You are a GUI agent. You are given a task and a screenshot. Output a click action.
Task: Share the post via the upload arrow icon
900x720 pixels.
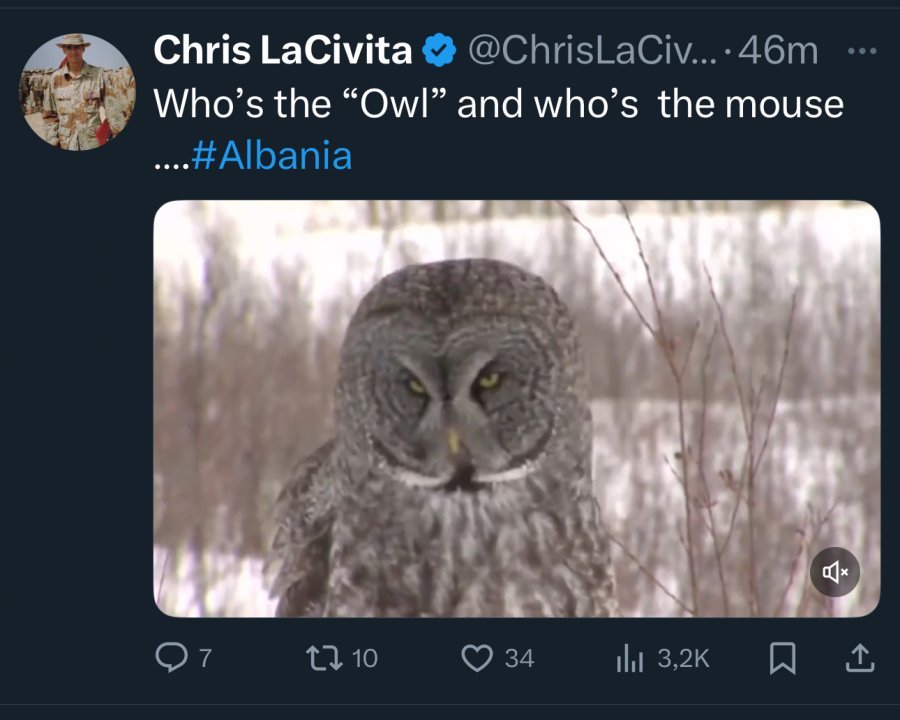pyautogui.click(x=859, y=657)
